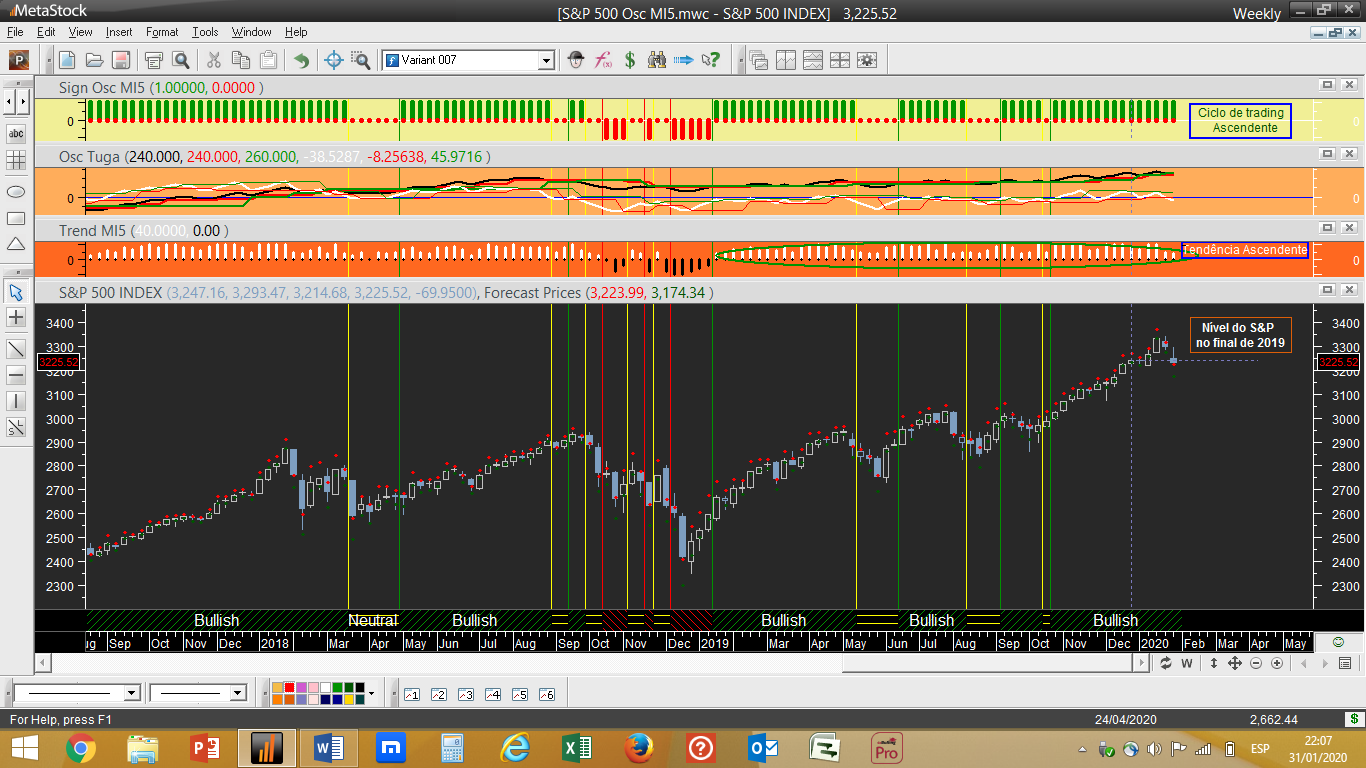The height and width of the screenshot is (768, 1366).
Task: Select the crosshair pointer tool
Action: tap(335, 60)
